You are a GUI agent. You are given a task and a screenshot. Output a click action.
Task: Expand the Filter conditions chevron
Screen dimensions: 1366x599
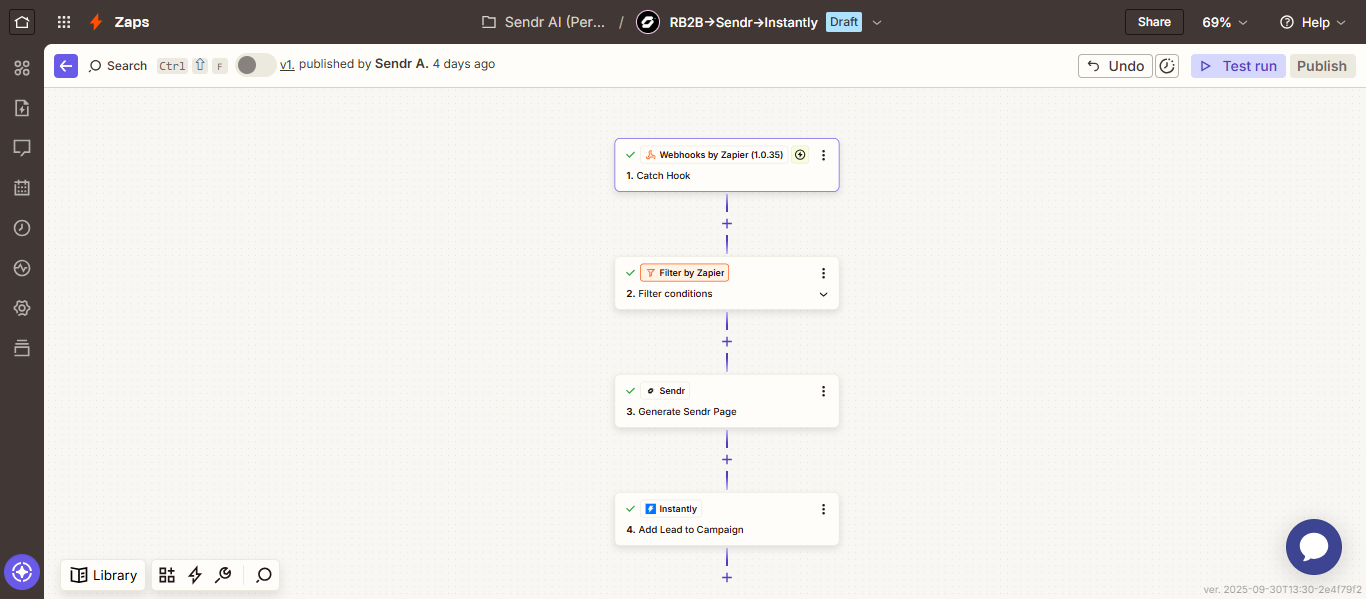pyautogui.click(x=823, y=294)
